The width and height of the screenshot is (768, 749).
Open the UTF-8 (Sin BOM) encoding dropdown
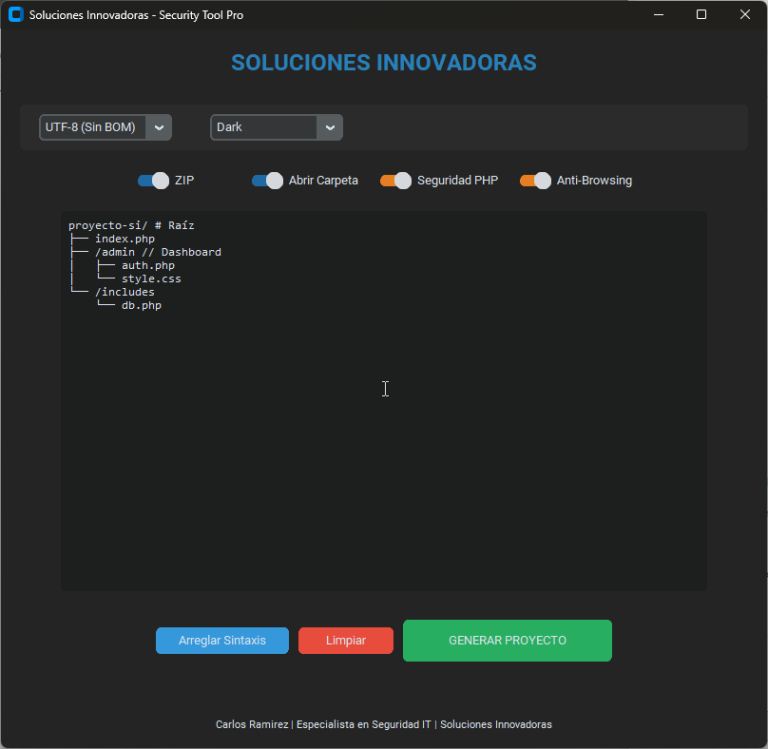[105, 128]
